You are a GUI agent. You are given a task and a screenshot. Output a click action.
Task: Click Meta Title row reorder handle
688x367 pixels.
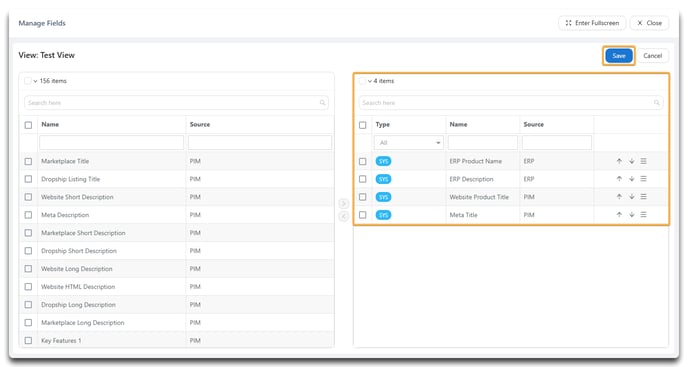pos(643,215)
